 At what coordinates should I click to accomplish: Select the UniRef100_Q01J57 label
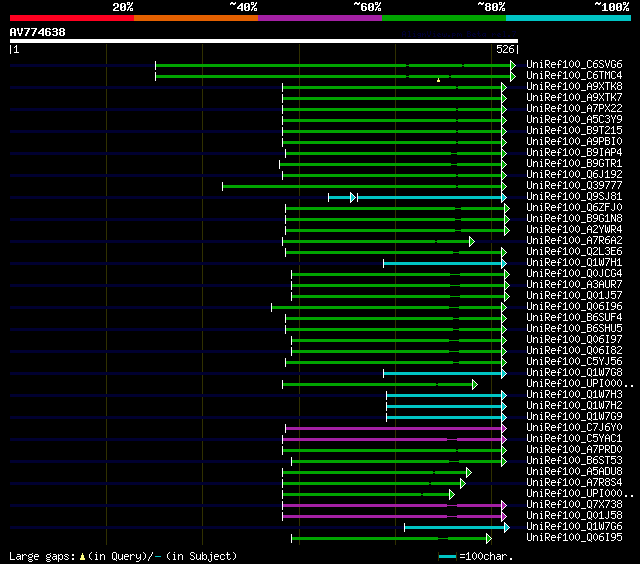[x=574, y=296]
